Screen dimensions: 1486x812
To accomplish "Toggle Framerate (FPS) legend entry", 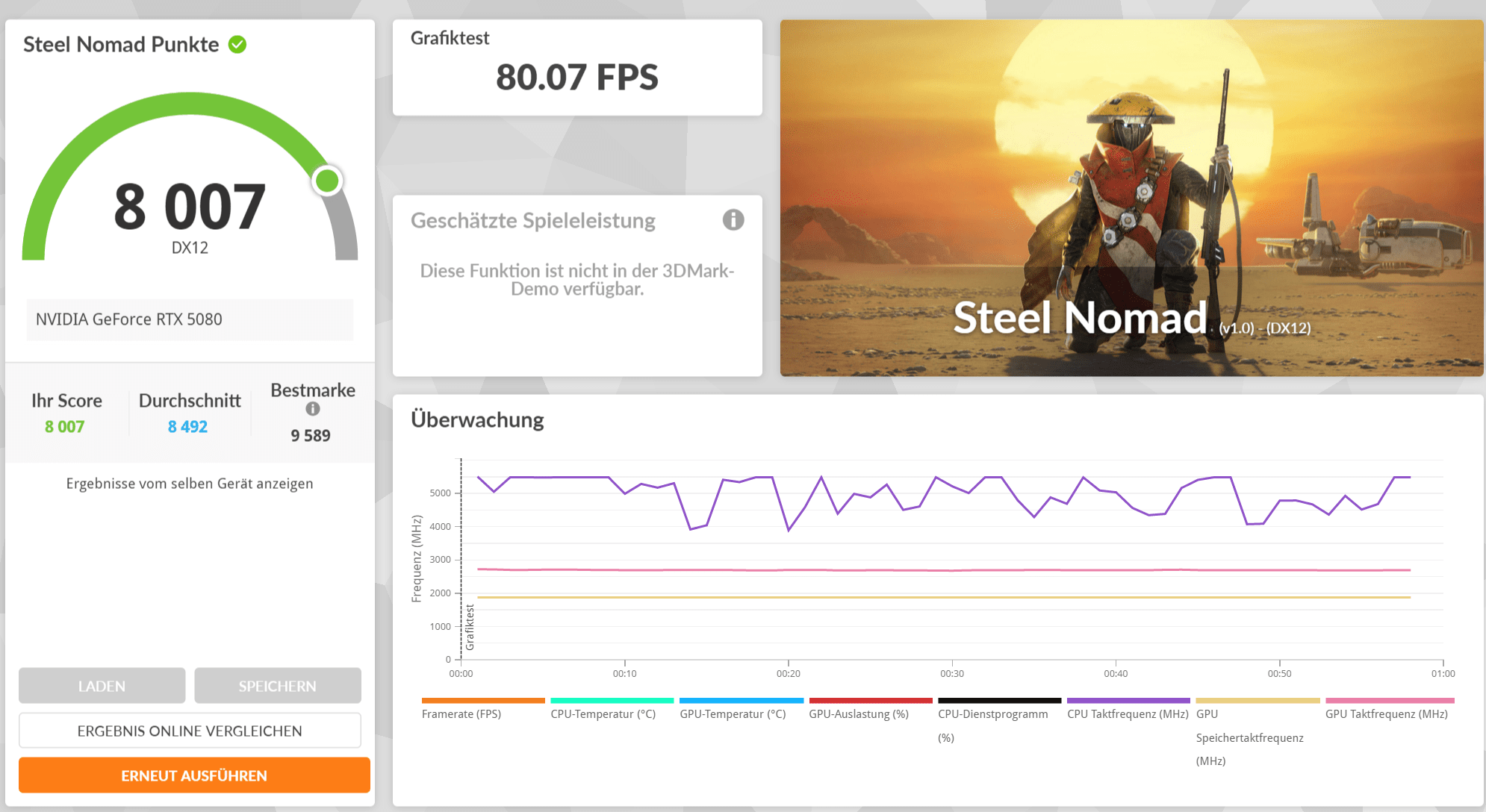I will 461,714.
